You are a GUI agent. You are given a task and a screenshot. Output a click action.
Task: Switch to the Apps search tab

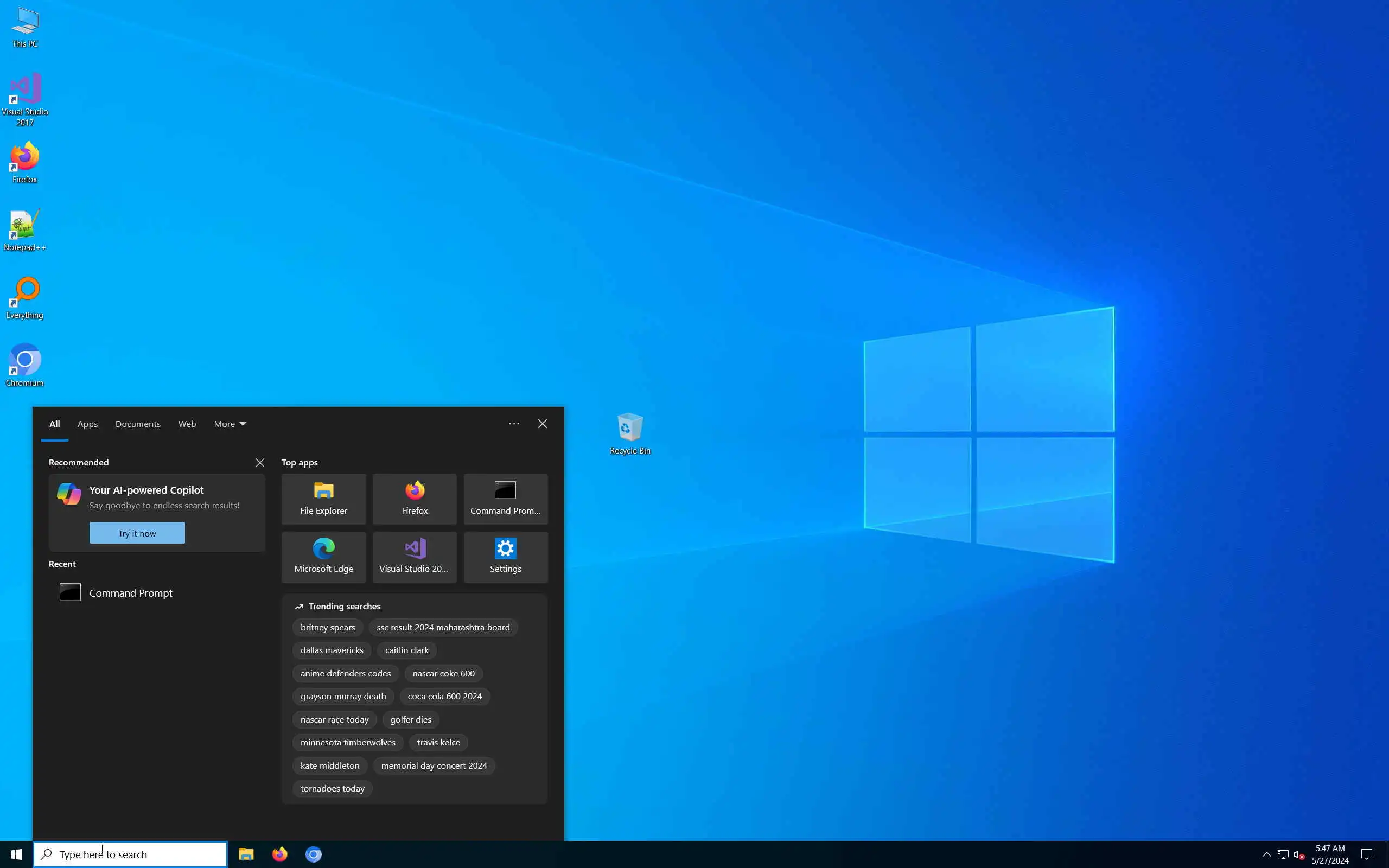[x=87, y=424]
